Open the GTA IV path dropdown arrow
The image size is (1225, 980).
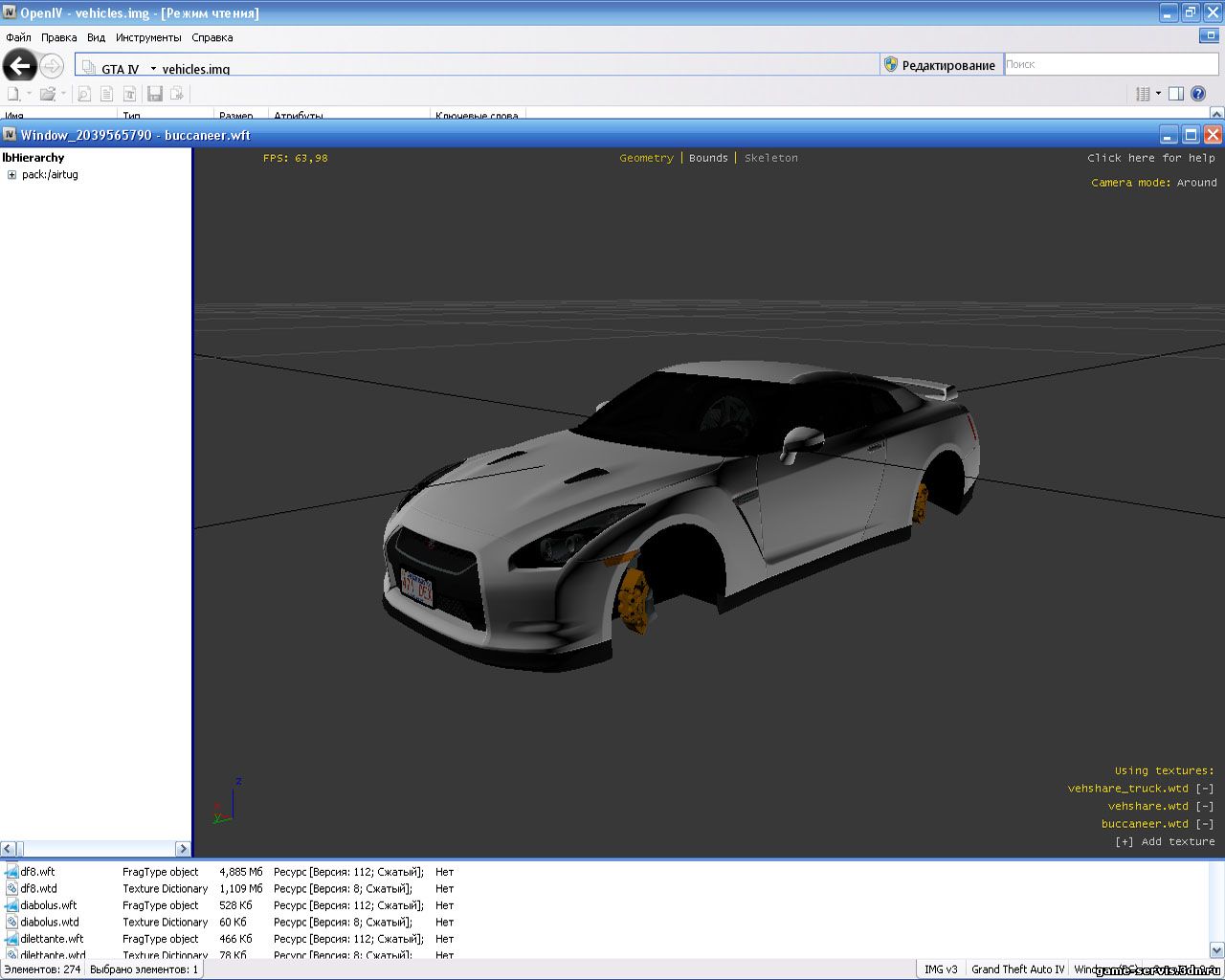[x=153, y=69]
